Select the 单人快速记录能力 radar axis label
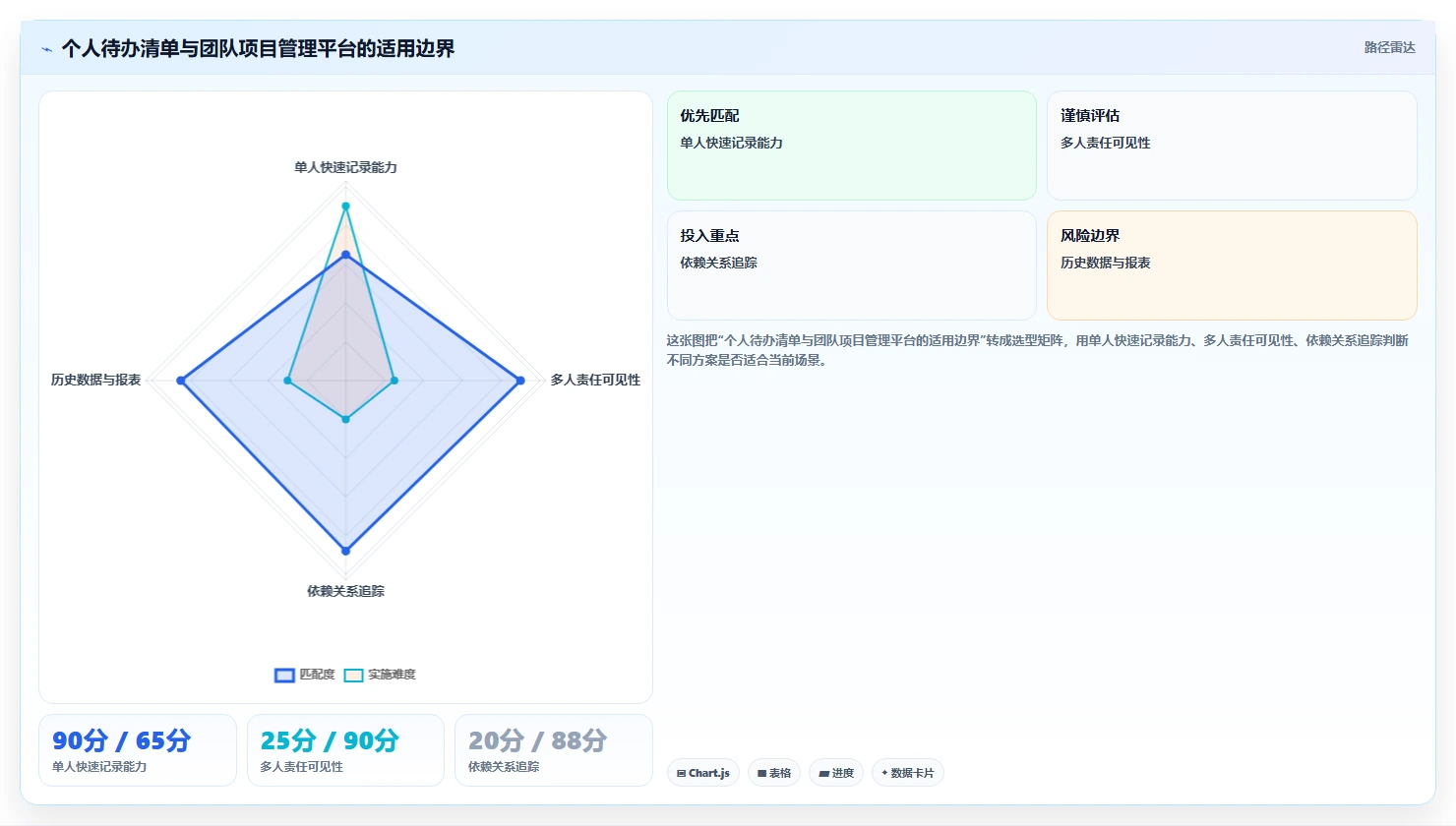This screenshot has height=826, width=1456. pos(345,167)
